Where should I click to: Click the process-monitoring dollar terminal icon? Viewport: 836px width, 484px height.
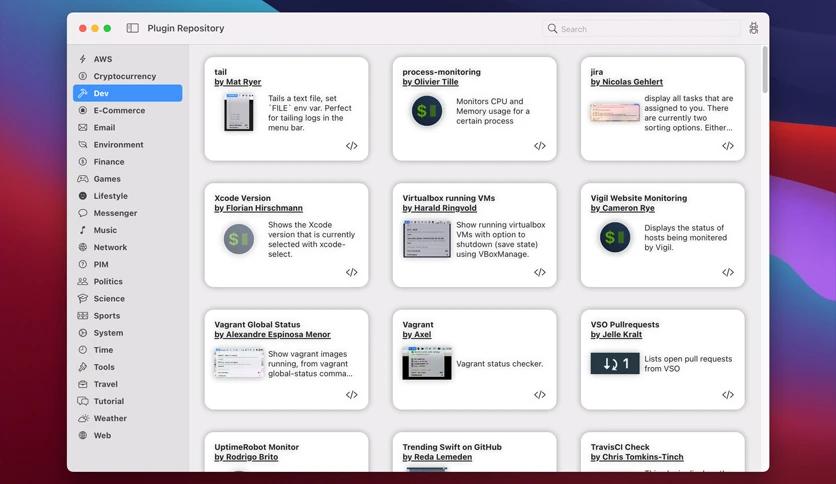427,111
